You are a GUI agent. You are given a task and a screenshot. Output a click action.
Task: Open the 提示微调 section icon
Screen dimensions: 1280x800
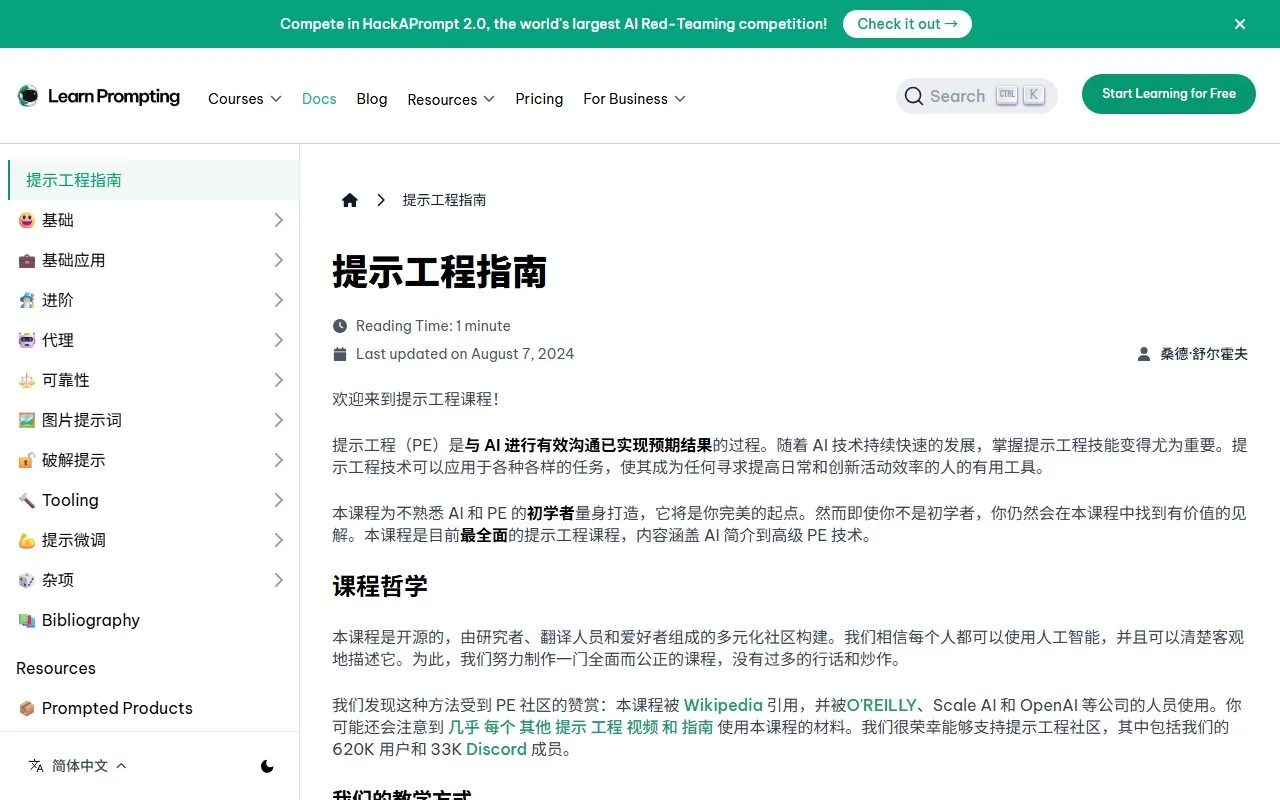coord(26,540)
